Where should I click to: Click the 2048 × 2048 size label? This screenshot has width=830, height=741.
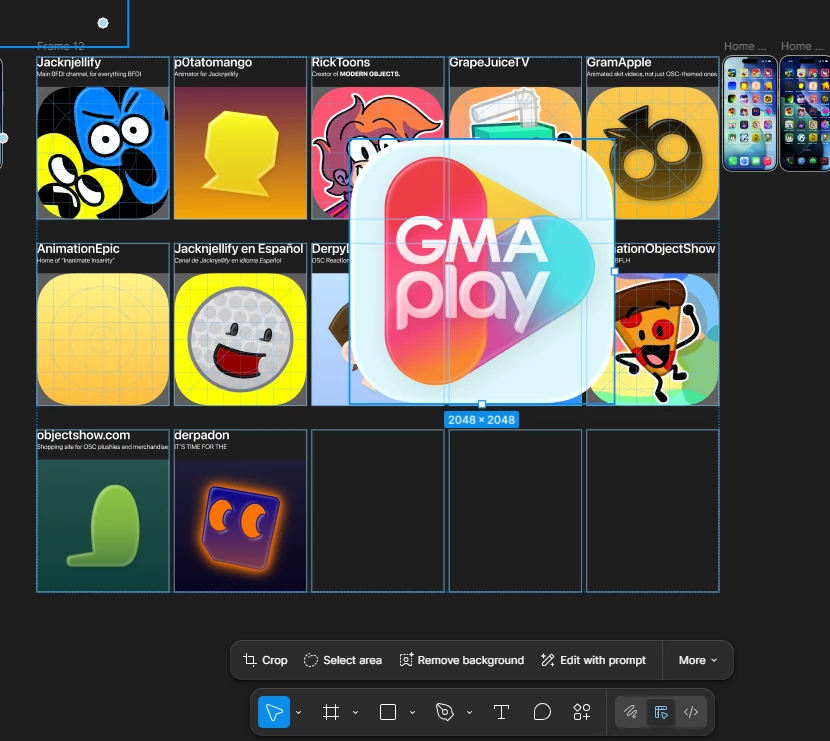coord(482,420)
